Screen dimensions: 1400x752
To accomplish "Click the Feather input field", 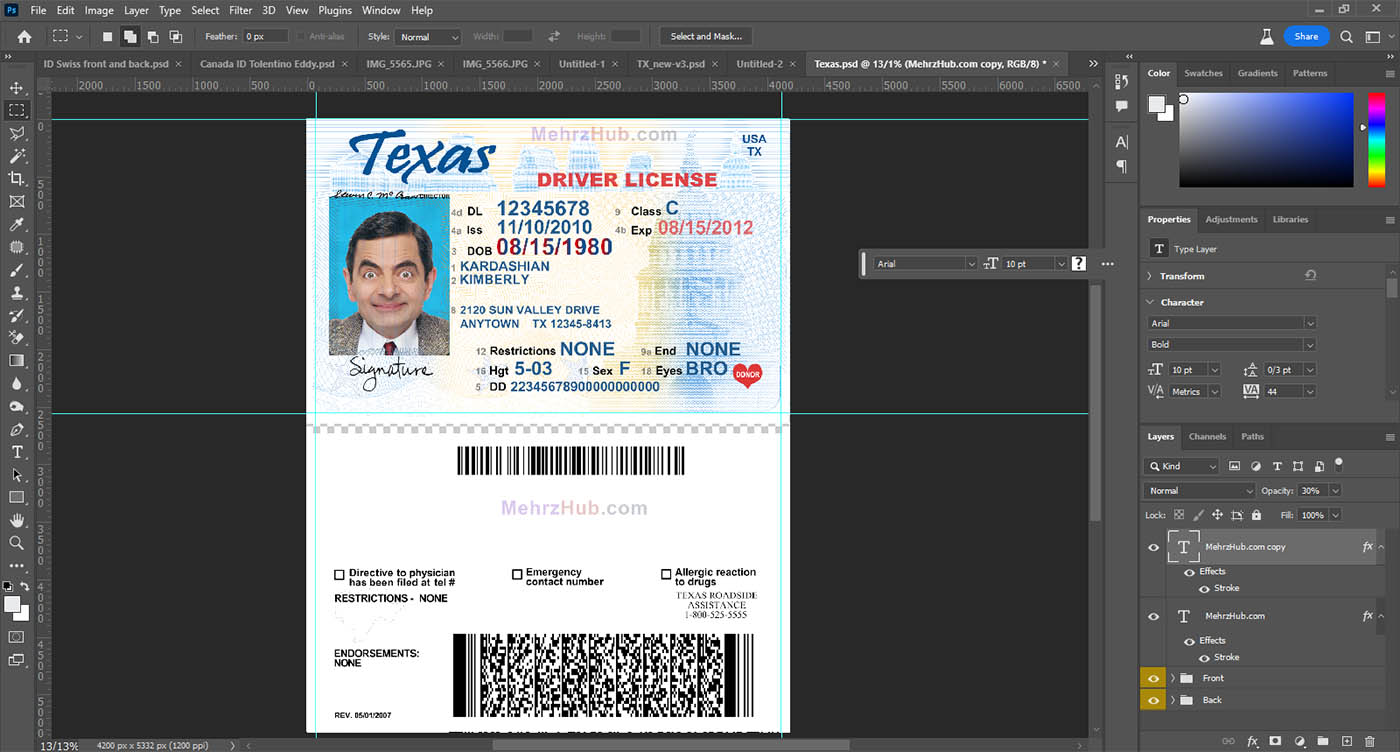I will [x=267, y=37].
